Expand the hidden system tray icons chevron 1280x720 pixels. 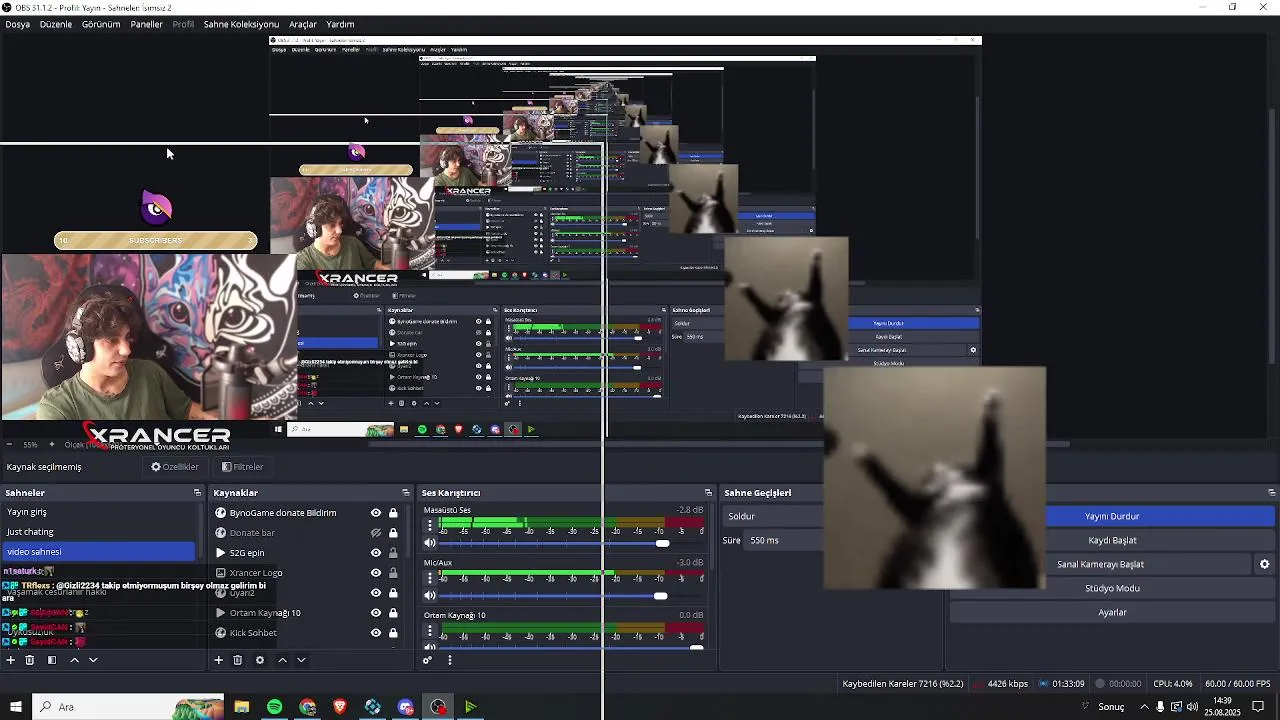tap(1144, 707)
